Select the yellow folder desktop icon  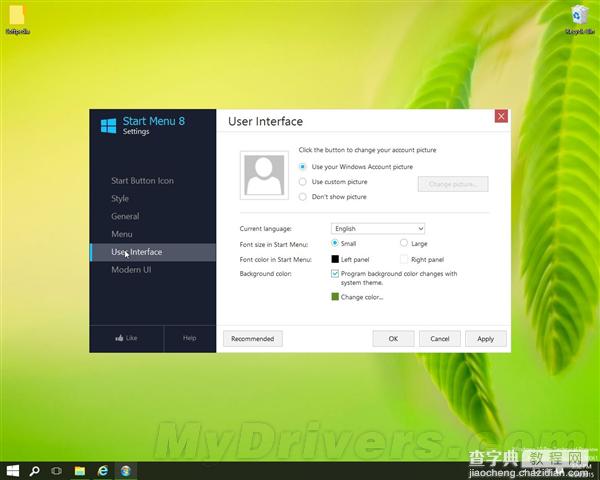17,20
